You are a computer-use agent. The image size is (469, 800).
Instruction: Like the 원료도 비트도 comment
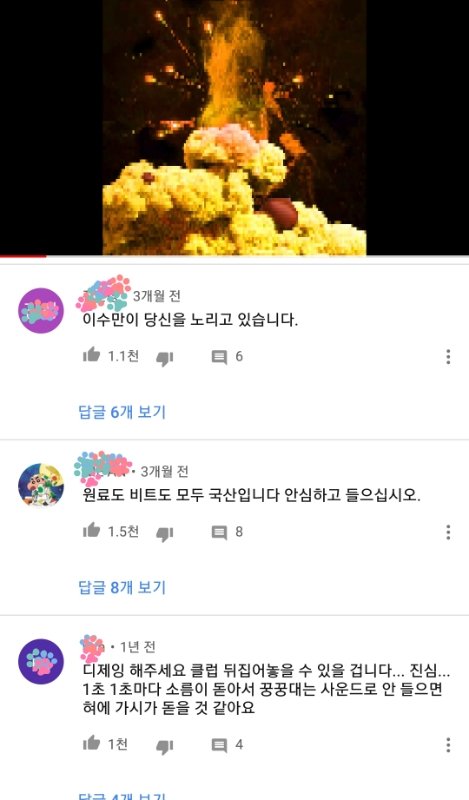click(91, 531)
